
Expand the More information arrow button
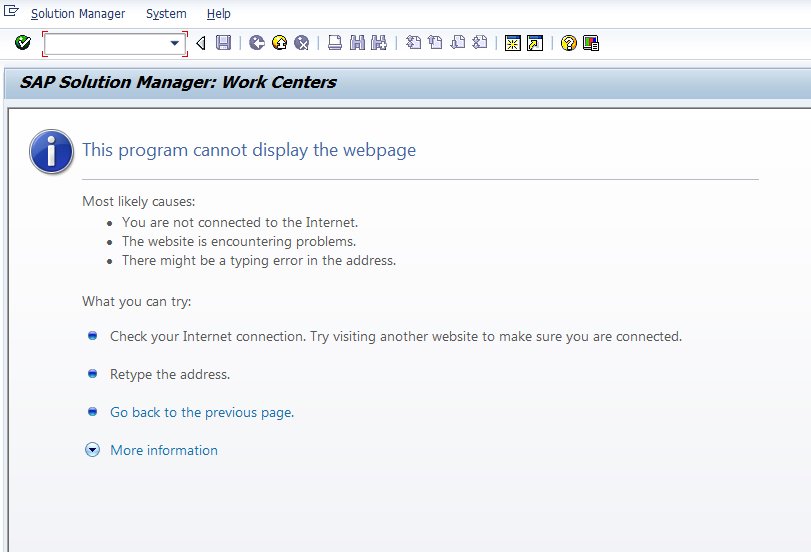tap(93, 450)
